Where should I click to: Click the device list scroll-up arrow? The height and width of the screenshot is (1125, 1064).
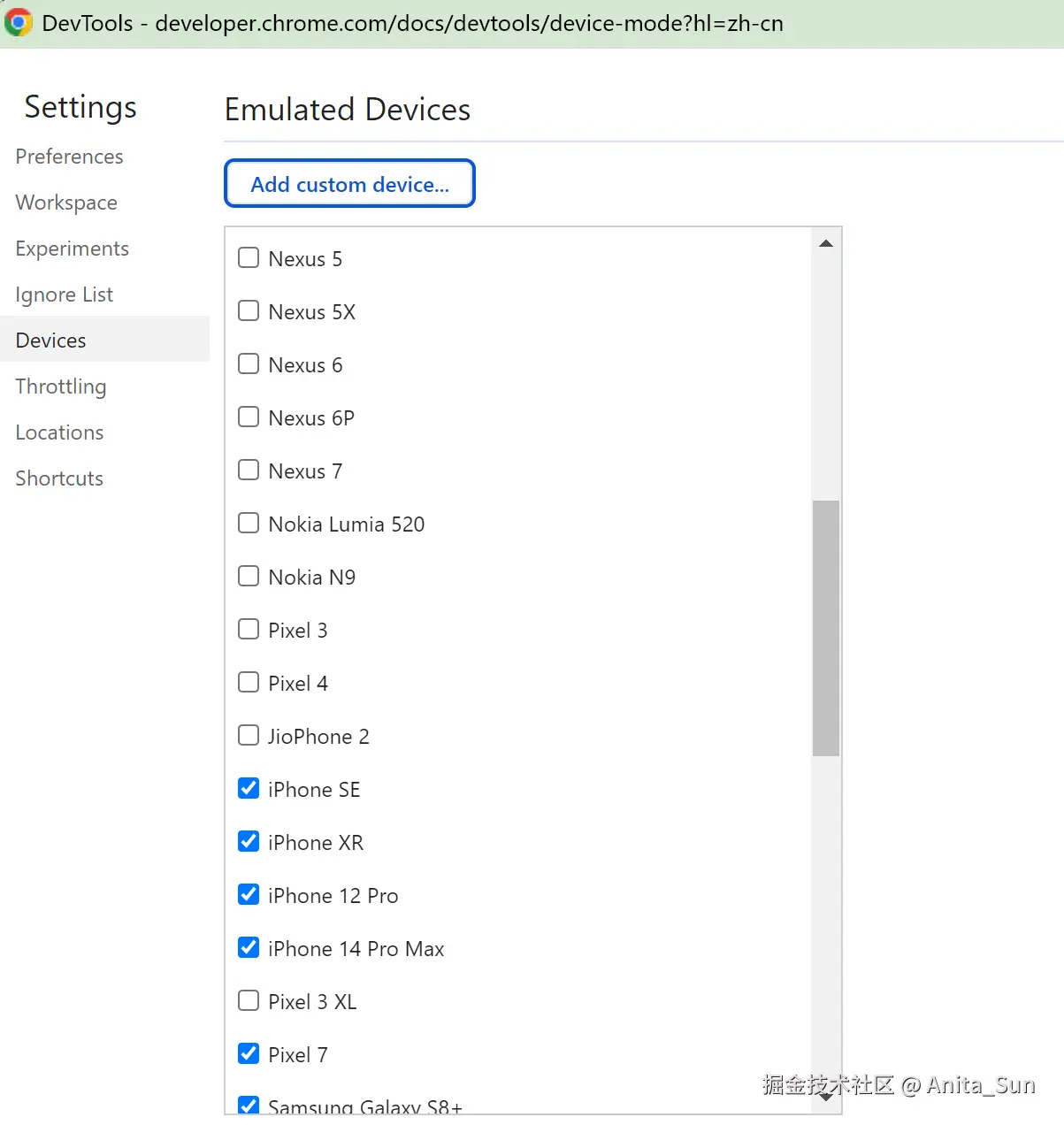coord(826,243)
